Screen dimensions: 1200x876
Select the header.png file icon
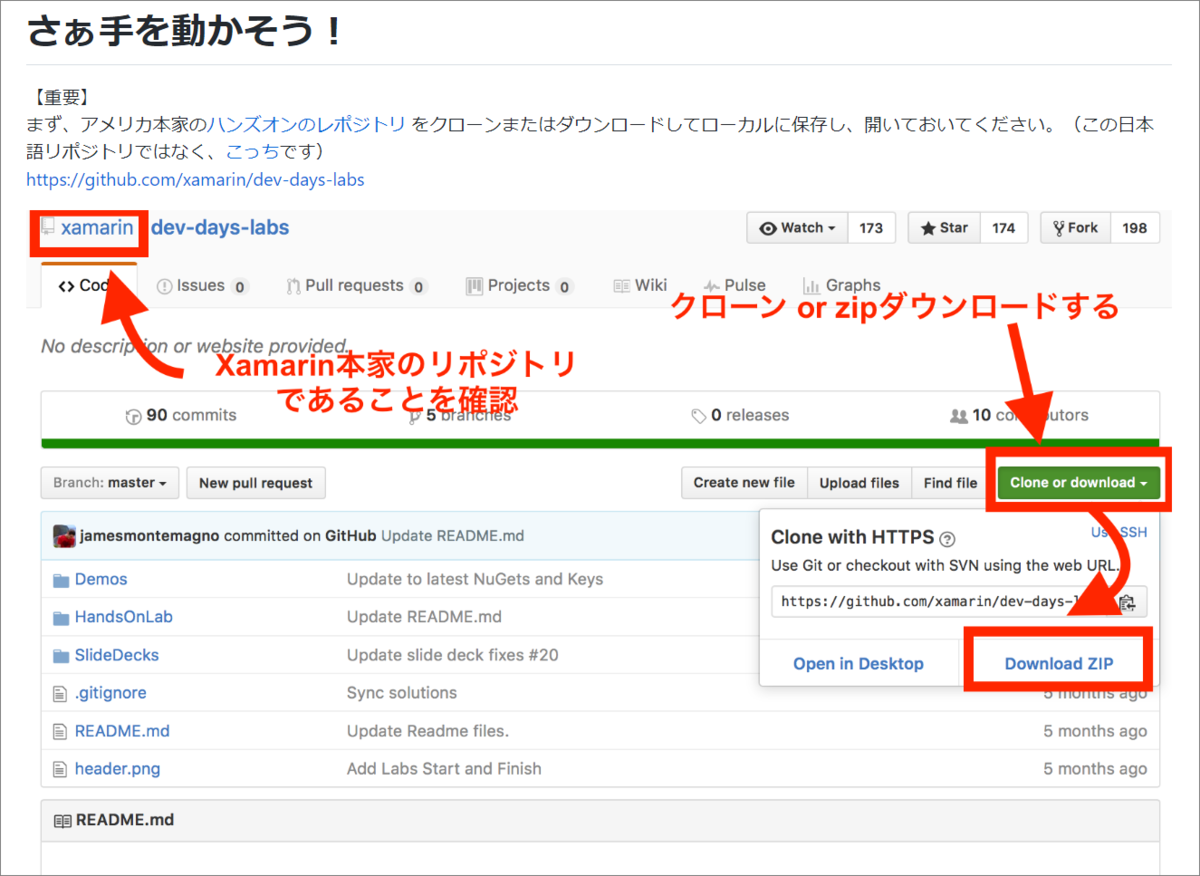[59, 769]
